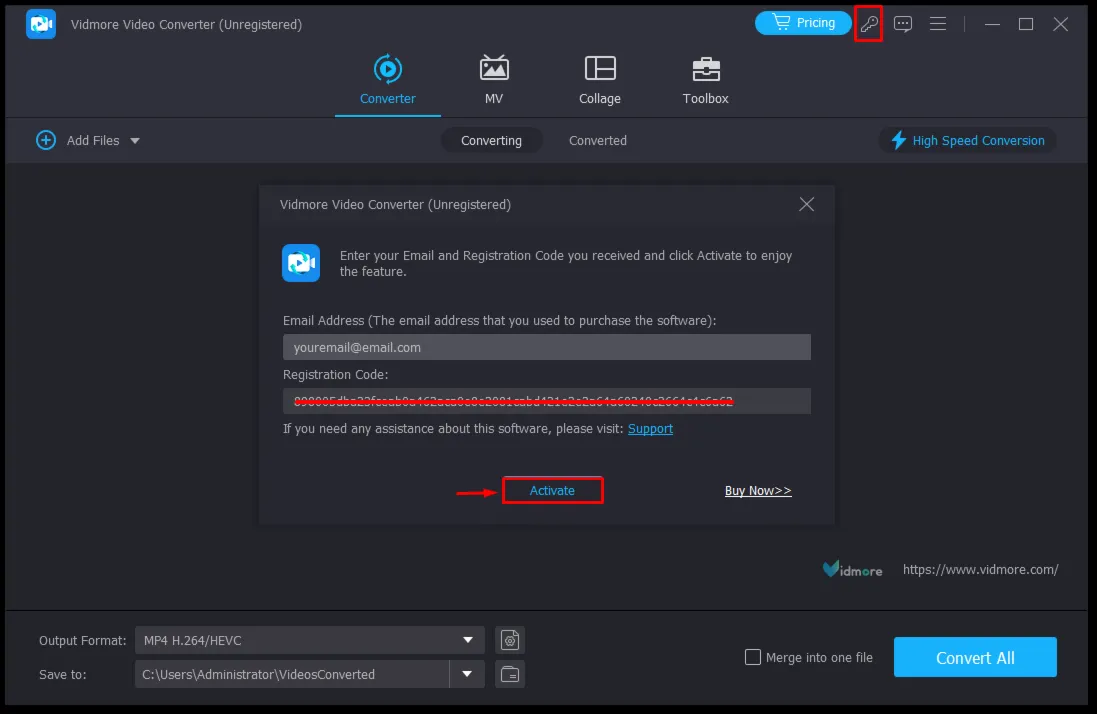Screen dimensions: 1097x714
Task: Open the Collage tab
Action: pos(600,80)
